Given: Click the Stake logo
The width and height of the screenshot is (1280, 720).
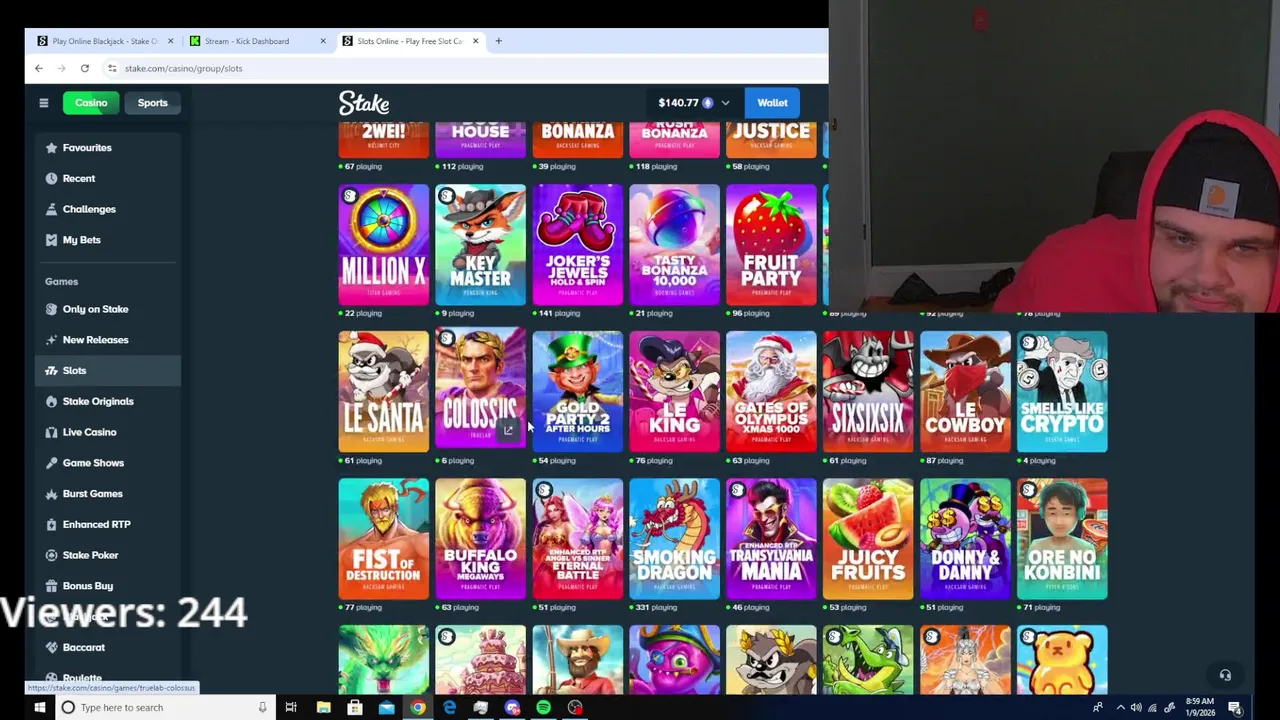Looking at the screenshot, I should coord(364,103).
